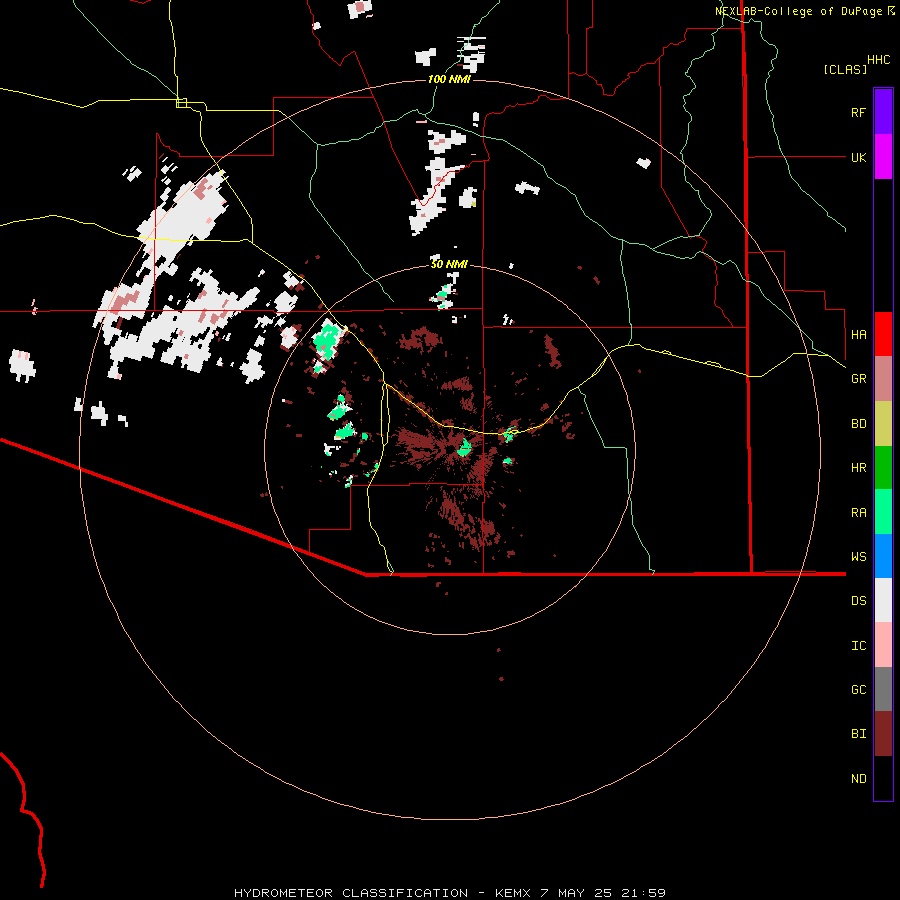The image size is (900, 900).
Task: Click the blue WS legend swatch
Action: pos(883,556)
